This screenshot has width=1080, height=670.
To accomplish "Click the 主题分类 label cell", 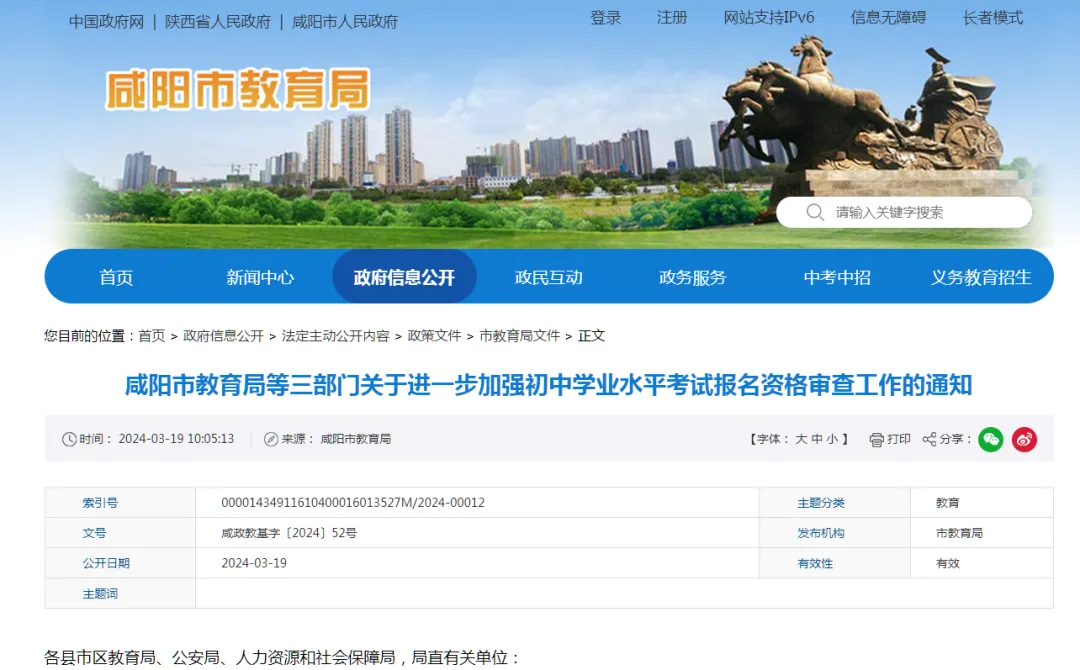I will pos(835,503).
